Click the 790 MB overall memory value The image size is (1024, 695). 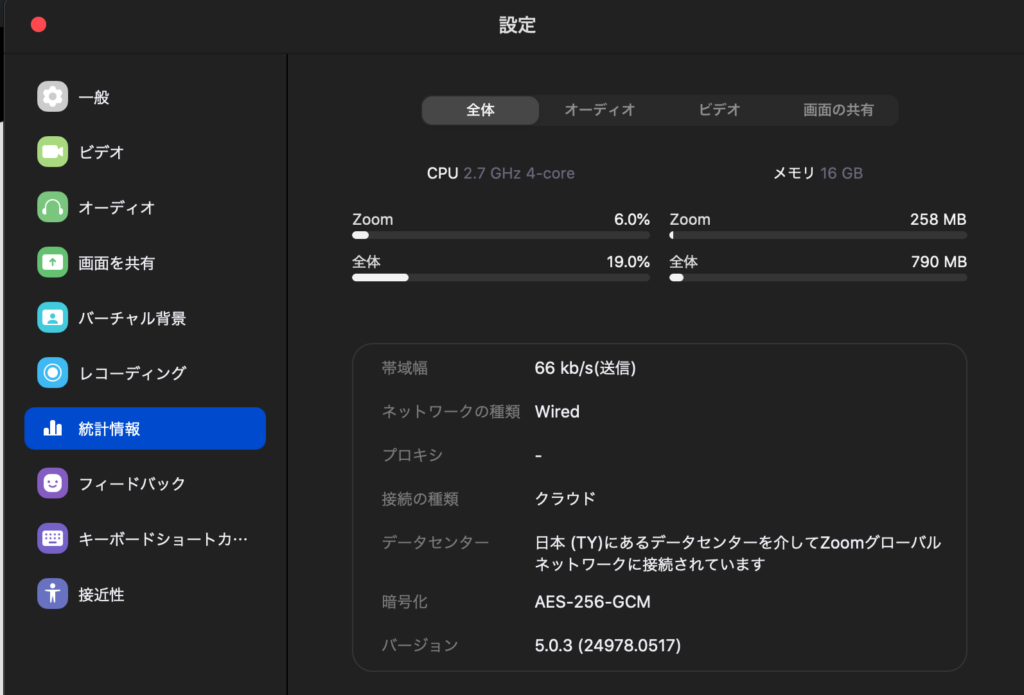coord(938,262)
